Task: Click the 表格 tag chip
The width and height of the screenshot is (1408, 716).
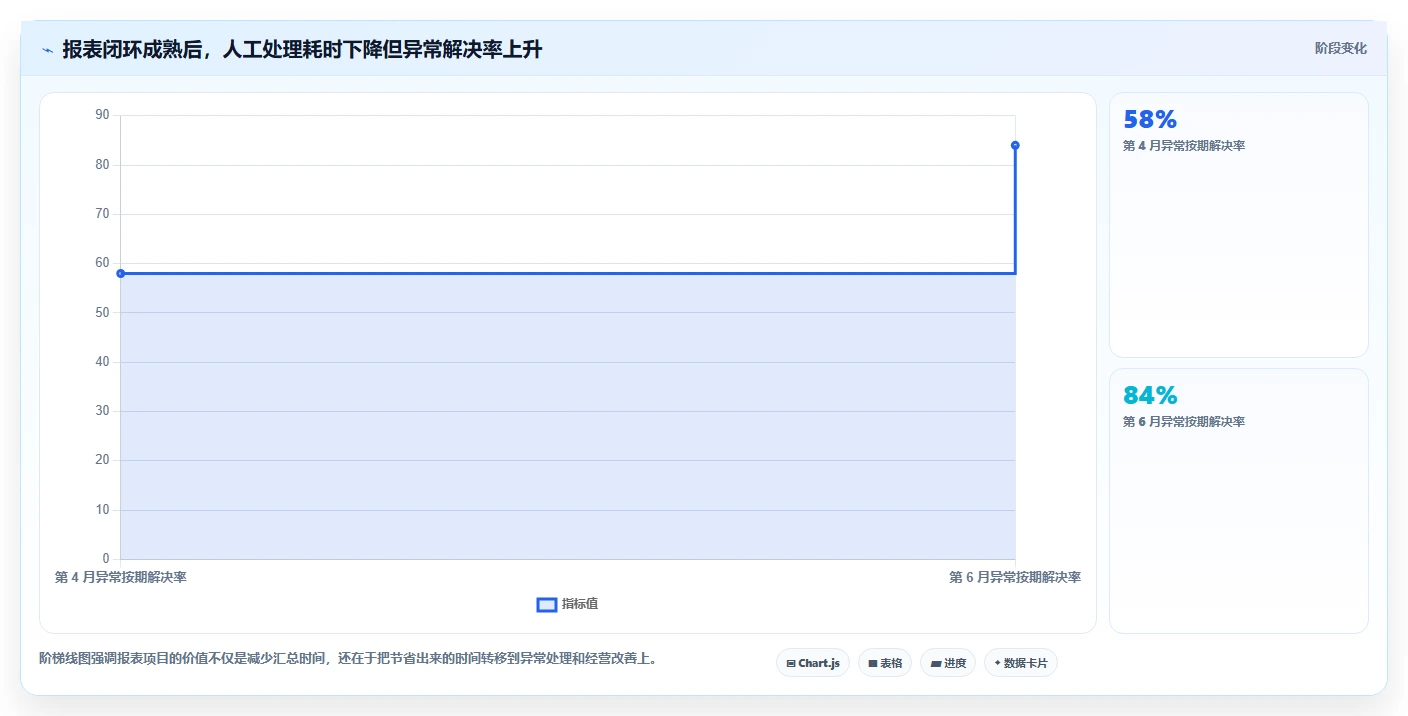Action: pyautogui.click(x=885, y=663)
